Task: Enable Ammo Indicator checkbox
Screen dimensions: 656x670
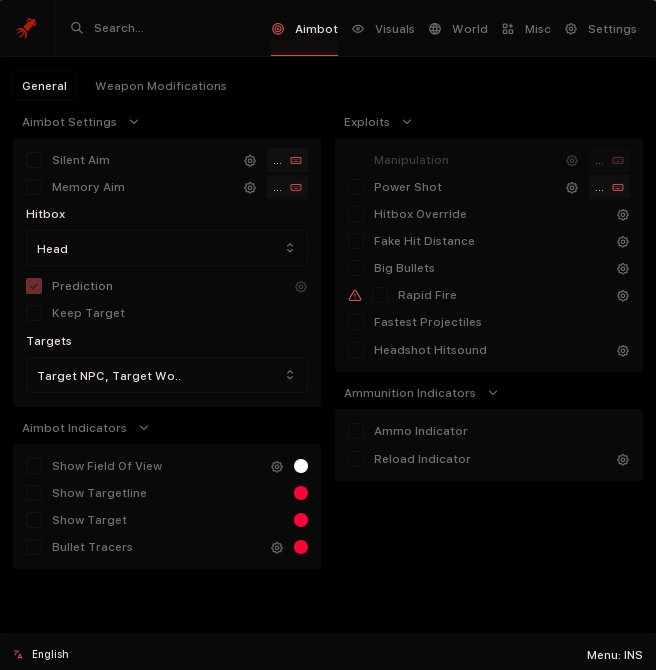Action: coord(356,431)
